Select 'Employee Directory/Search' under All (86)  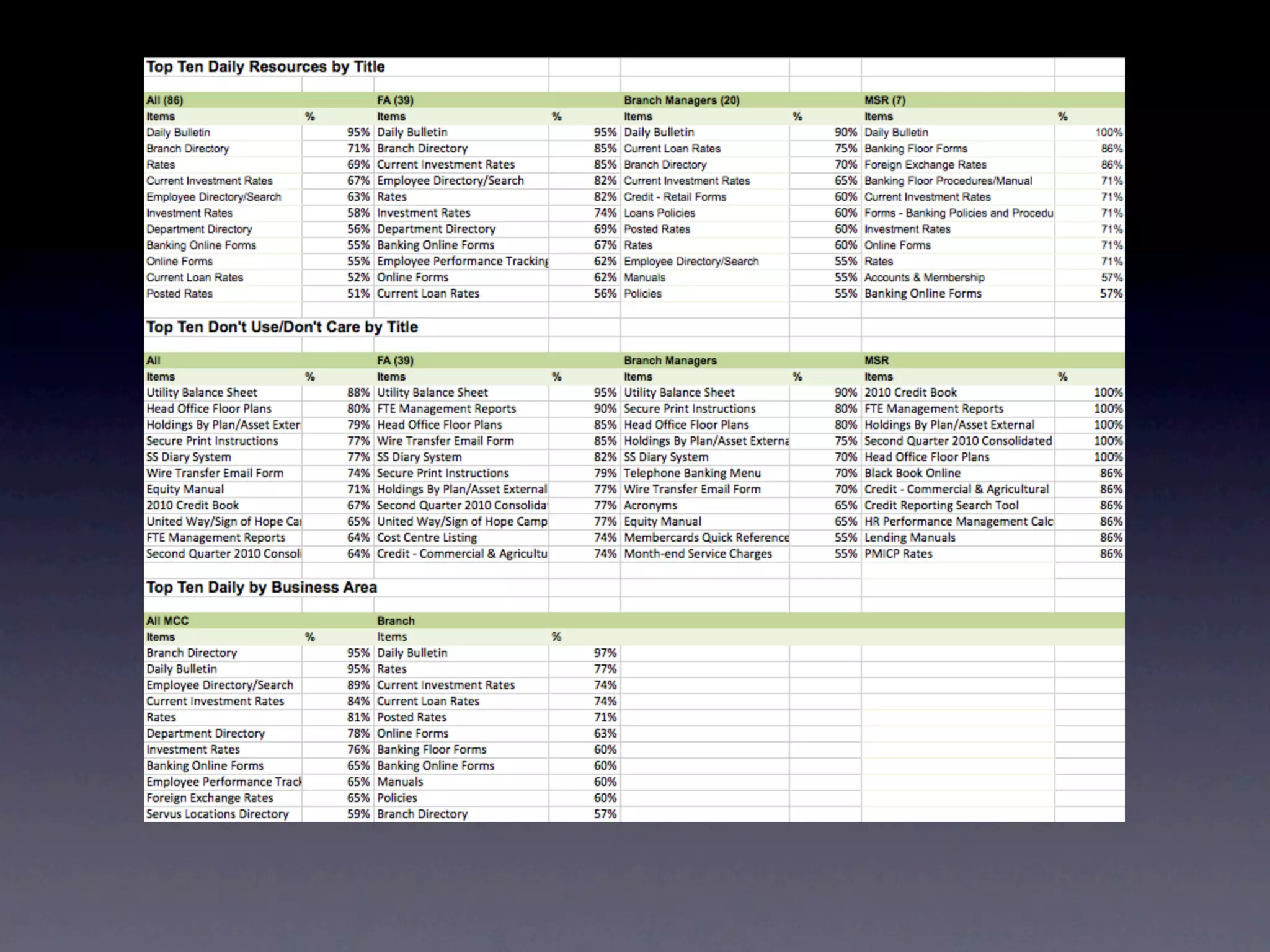[x=214, y=197]
